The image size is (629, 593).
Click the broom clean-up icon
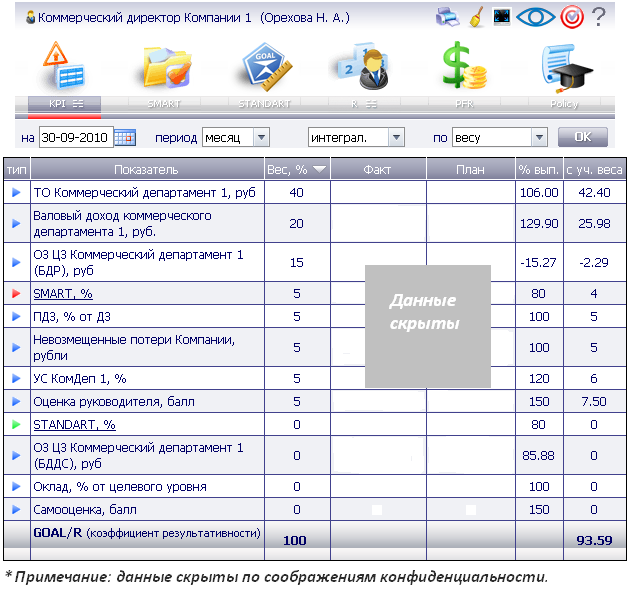[477, 17]
